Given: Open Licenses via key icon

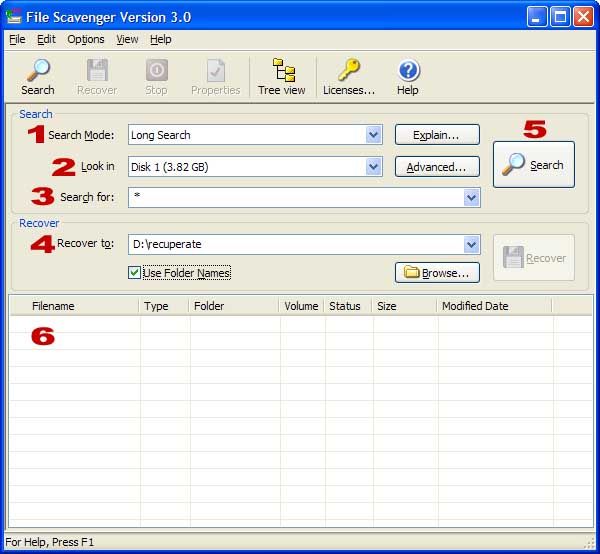Looking at the screenshot, I should [x=349, y=70].
